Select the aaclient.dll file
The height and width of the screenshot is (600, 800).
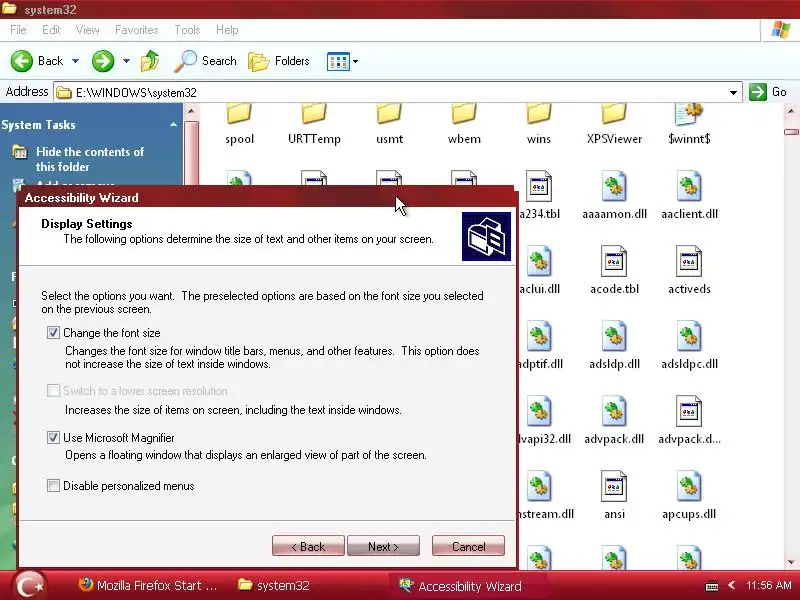pos(689,195)
